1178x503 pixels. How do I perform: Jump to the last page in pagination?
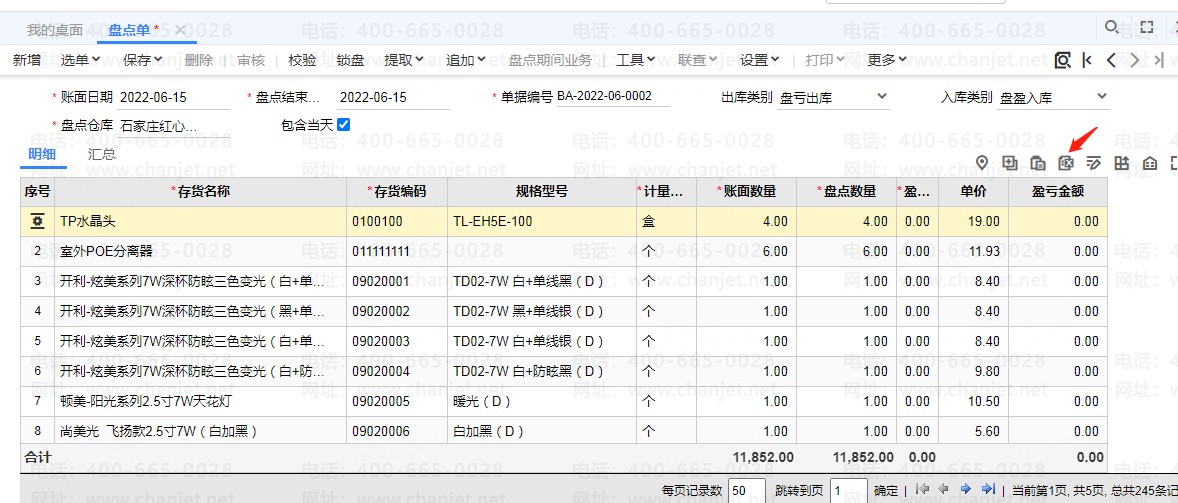pos(988,489)
